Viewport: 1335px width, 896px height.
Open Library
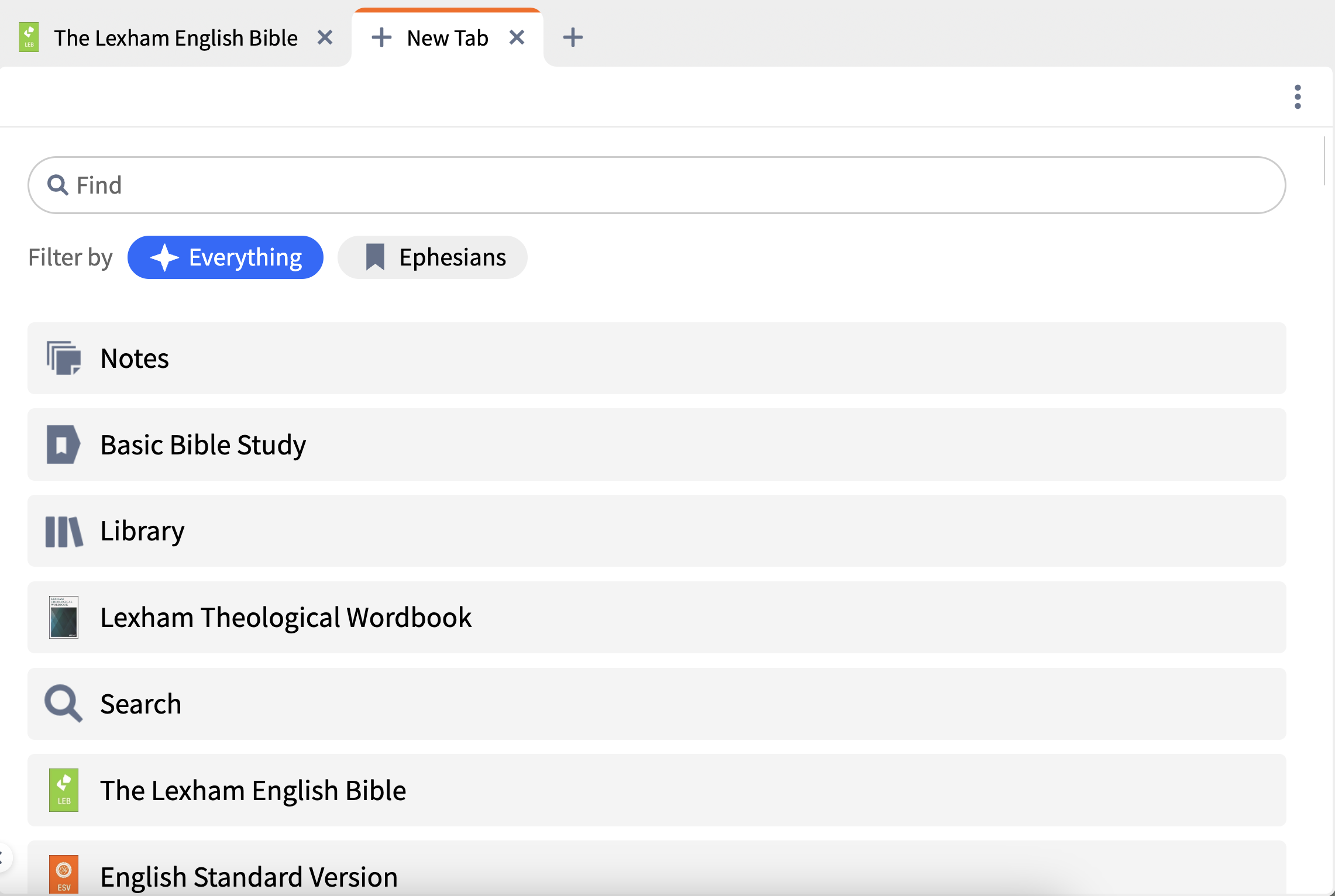point(656,531)
